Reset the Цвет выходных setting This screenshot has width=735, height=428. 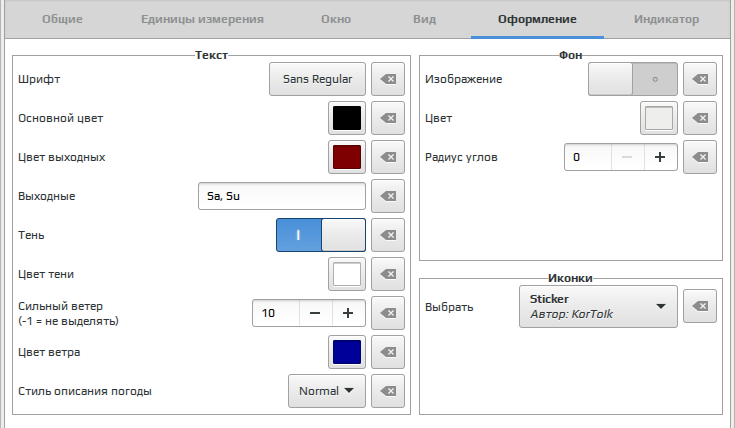[x=388, y=157]
